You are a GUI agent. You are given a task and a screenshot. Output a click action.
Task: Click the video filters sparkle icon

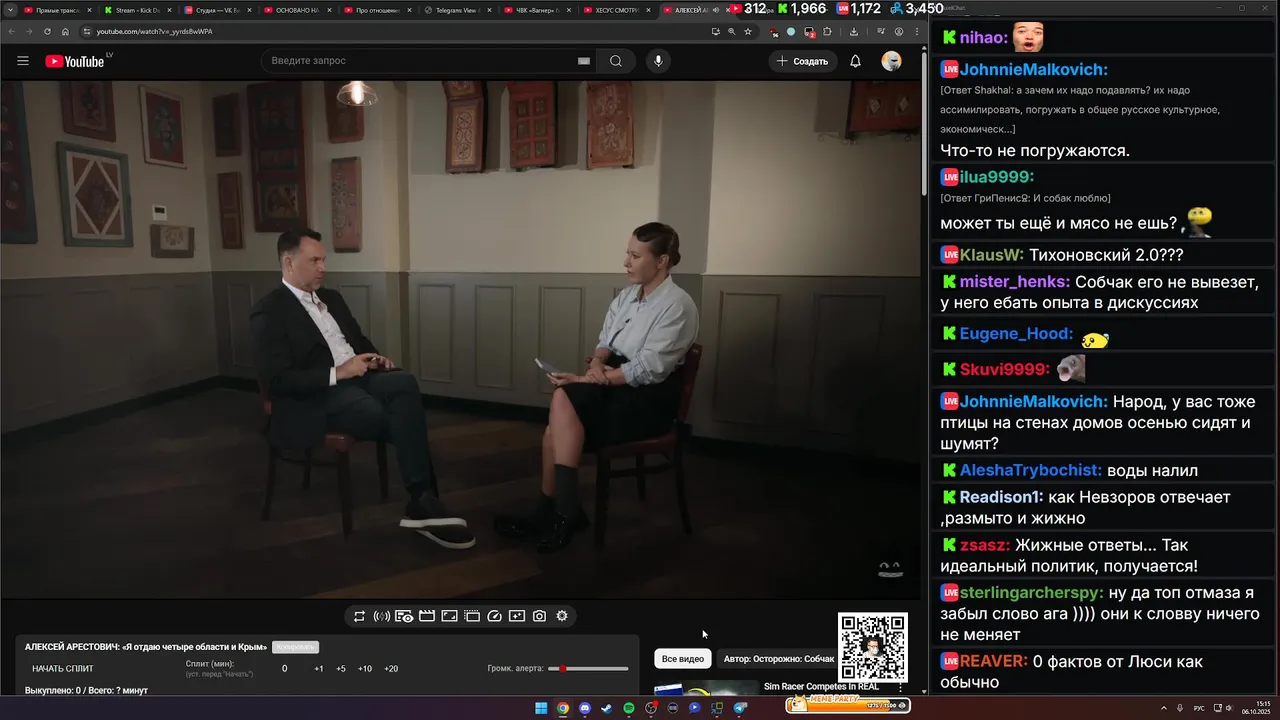(517, 616)
